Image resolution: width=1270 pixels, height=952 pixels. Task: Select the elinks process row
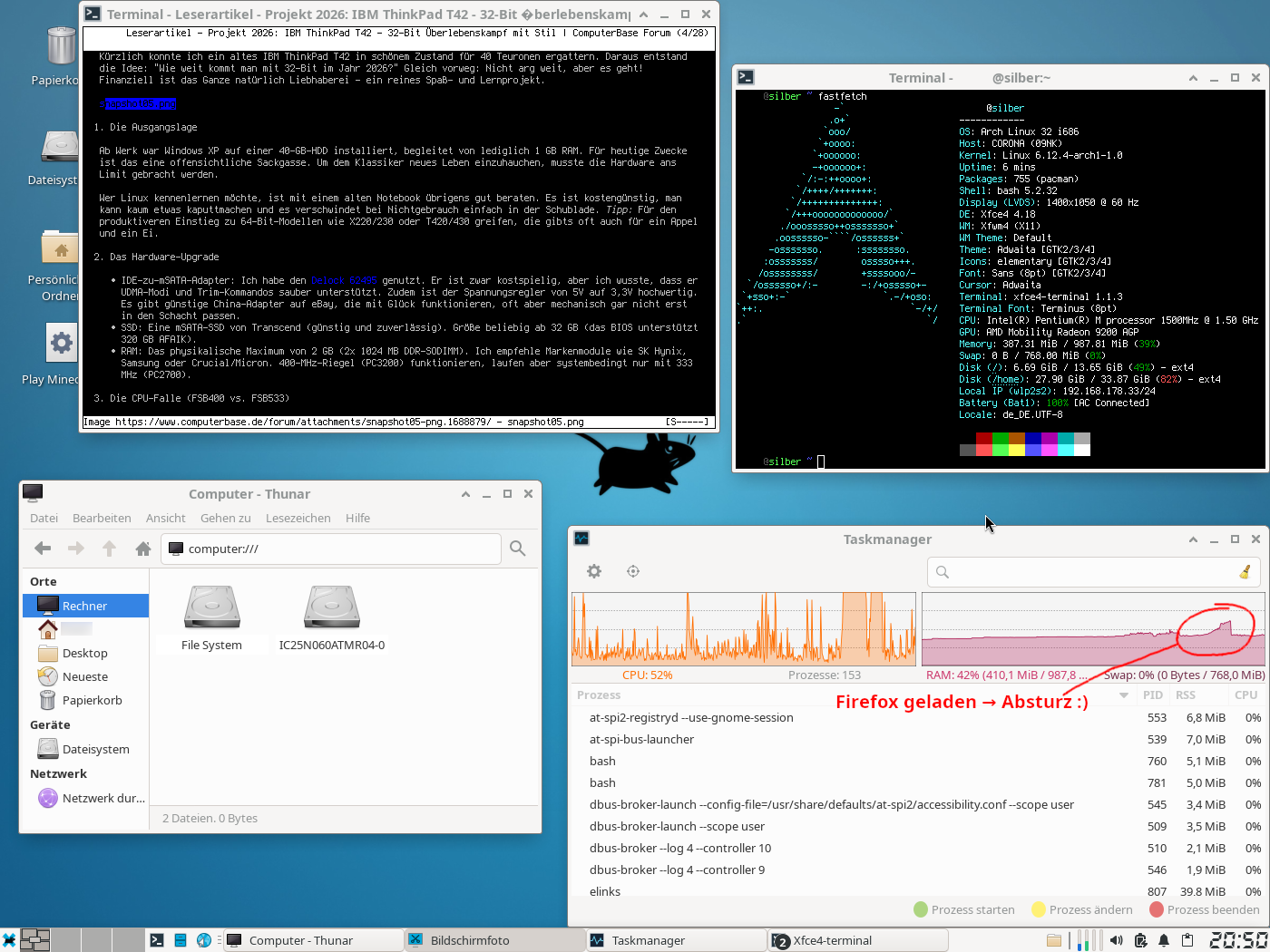[918, 890]
